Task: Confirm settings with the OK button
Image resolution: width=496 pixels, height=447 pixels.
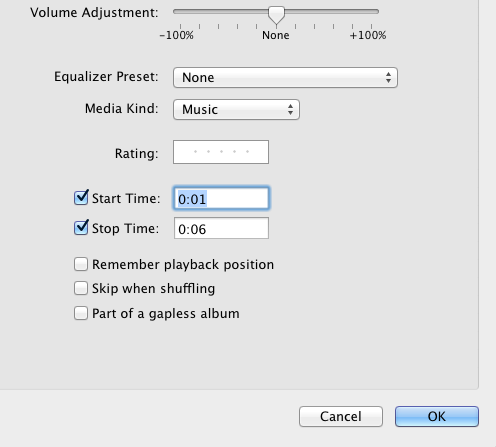Action: click(437, 416)
